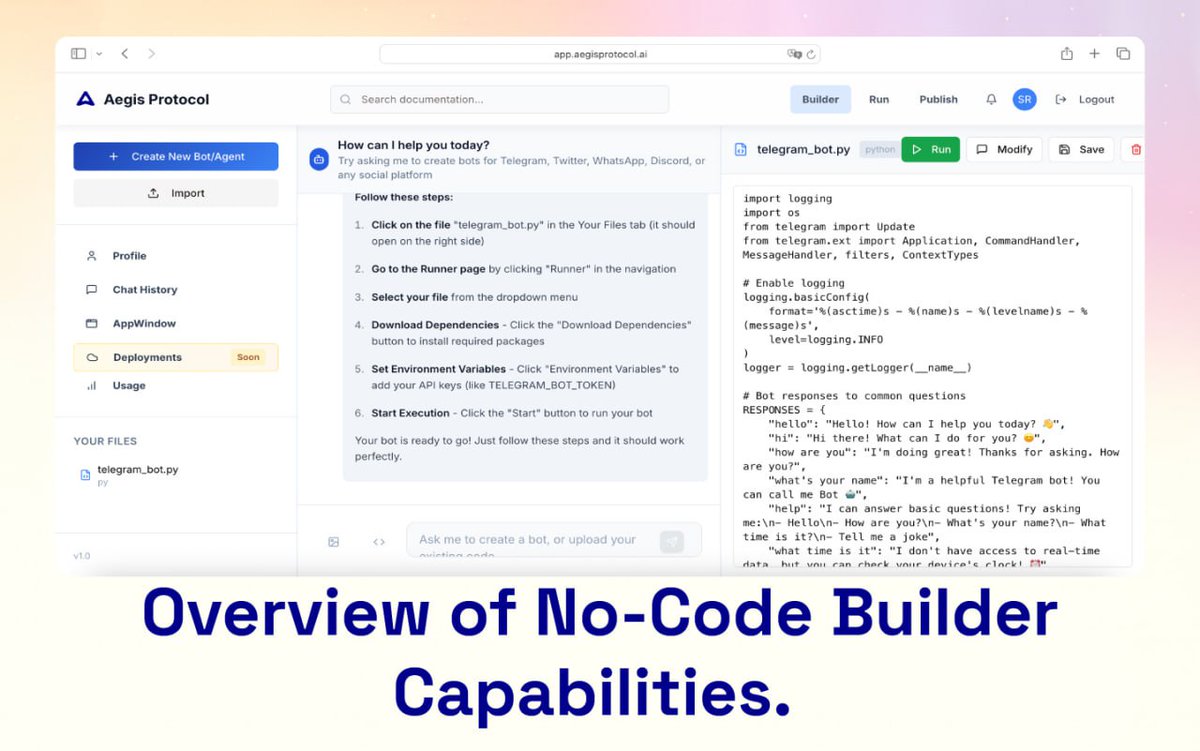1200x751 pixels.
Task: Click the Soon badge on Deployments
Action: (248, 357)
